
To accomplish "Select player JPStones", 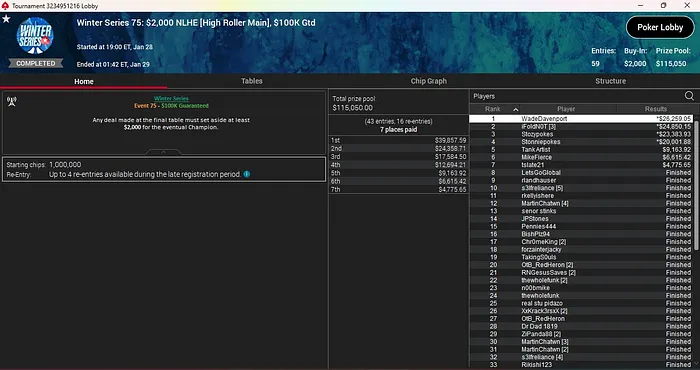I will [581, 219].
